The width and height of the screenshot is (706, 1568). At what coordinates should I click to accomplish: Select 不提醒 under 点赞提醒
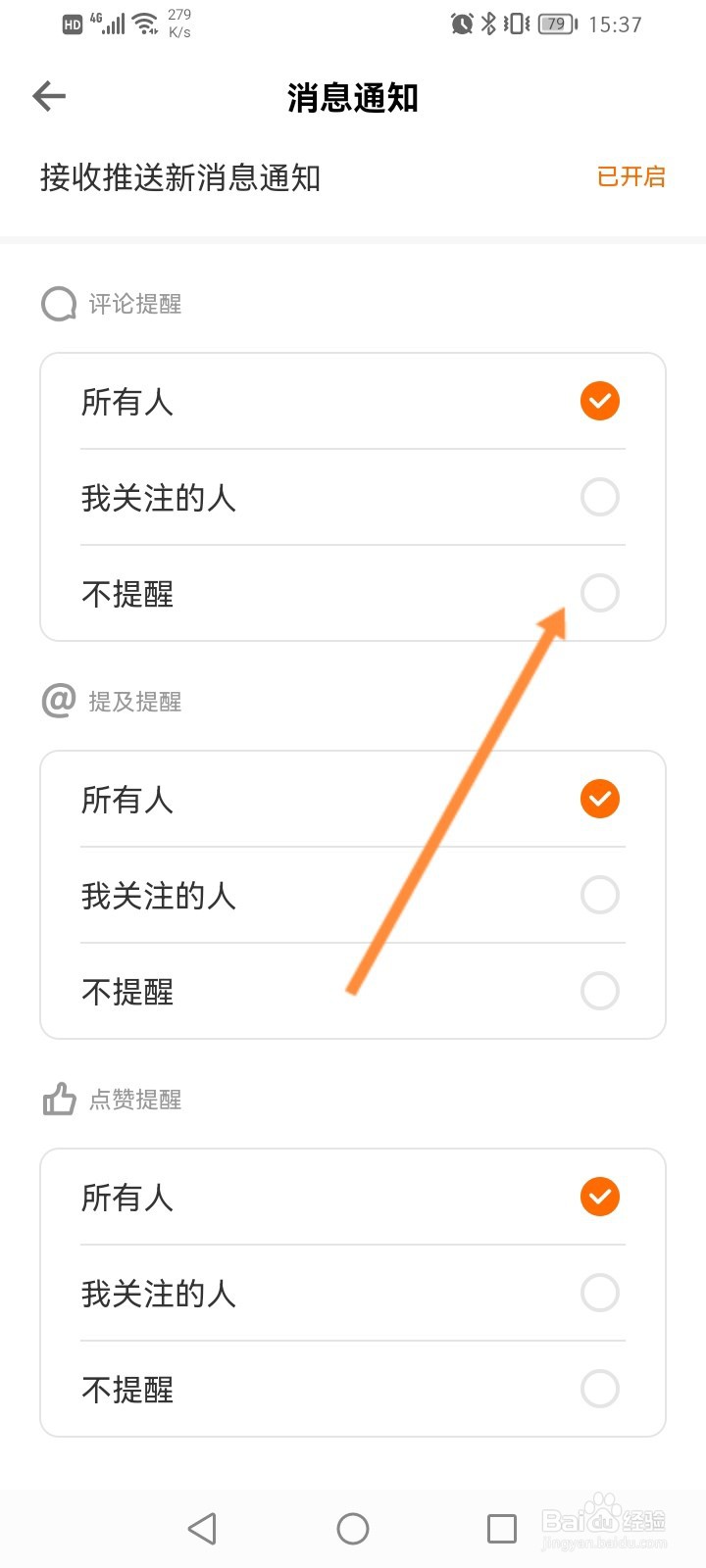tap(599, 1389)
